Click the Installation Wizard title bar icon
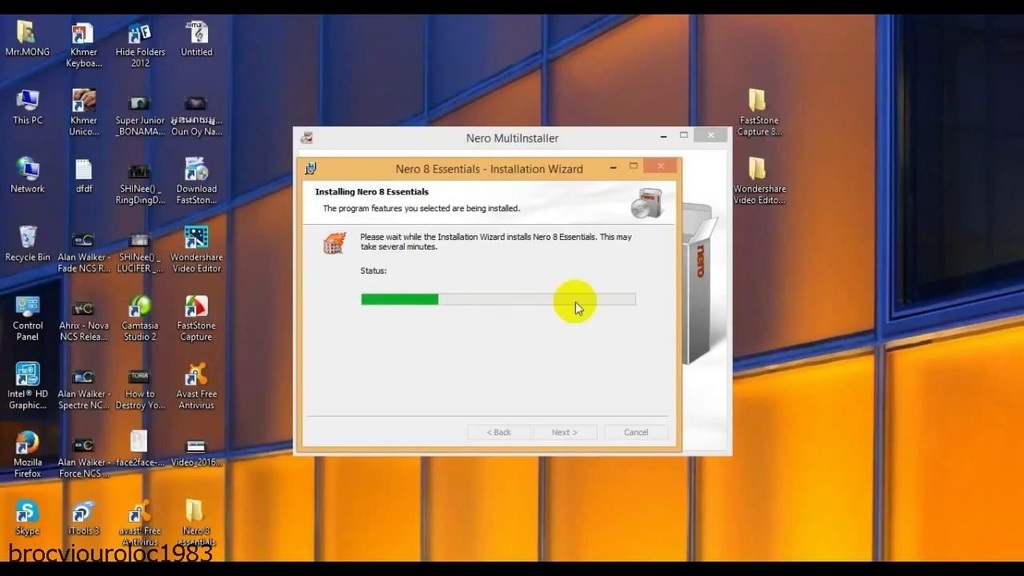This screenshot has height=576, width=1024. pos(311,168)
